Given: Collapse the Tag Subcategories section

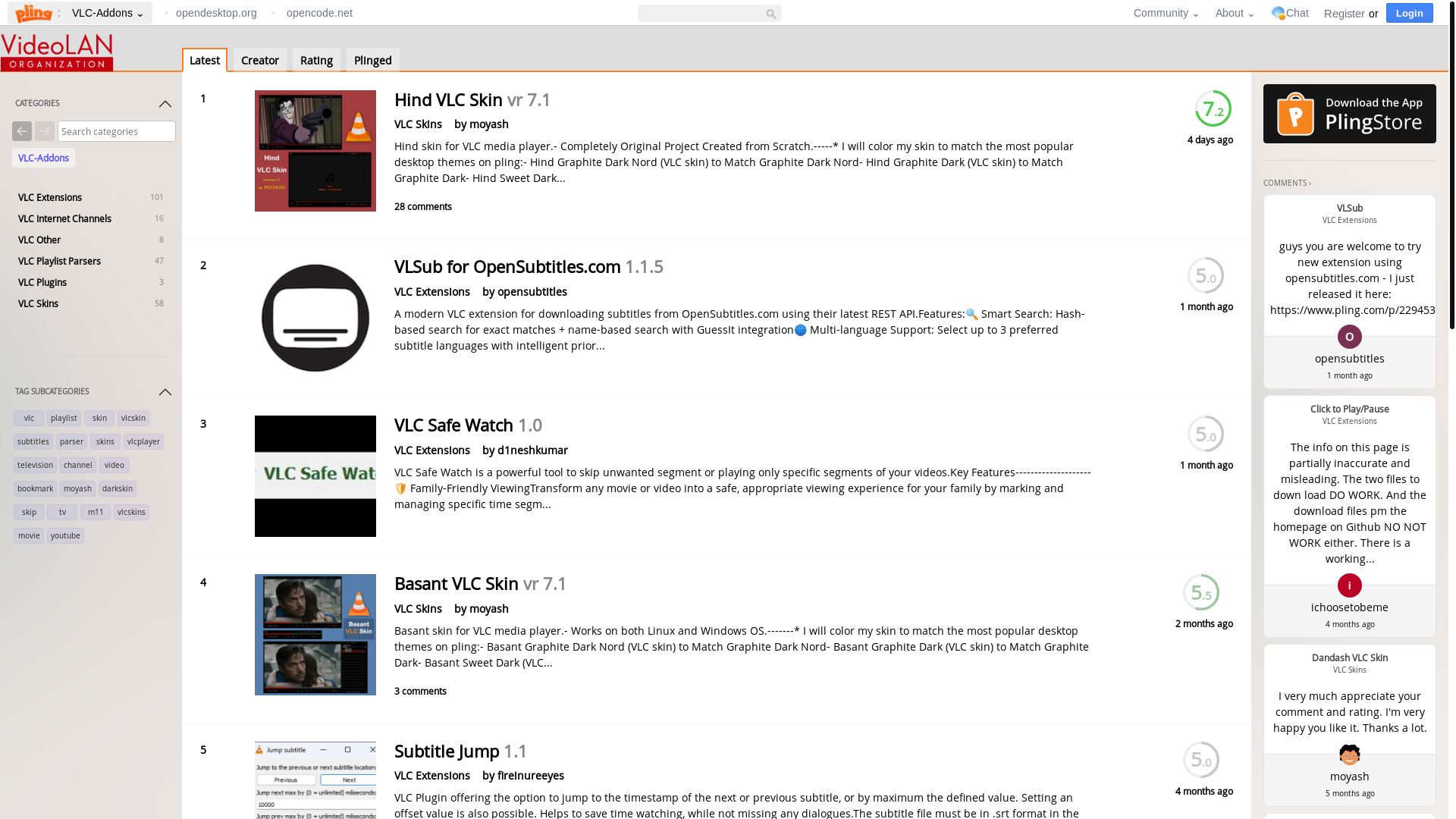Looking at the screenshot, I should click(165, 392).
